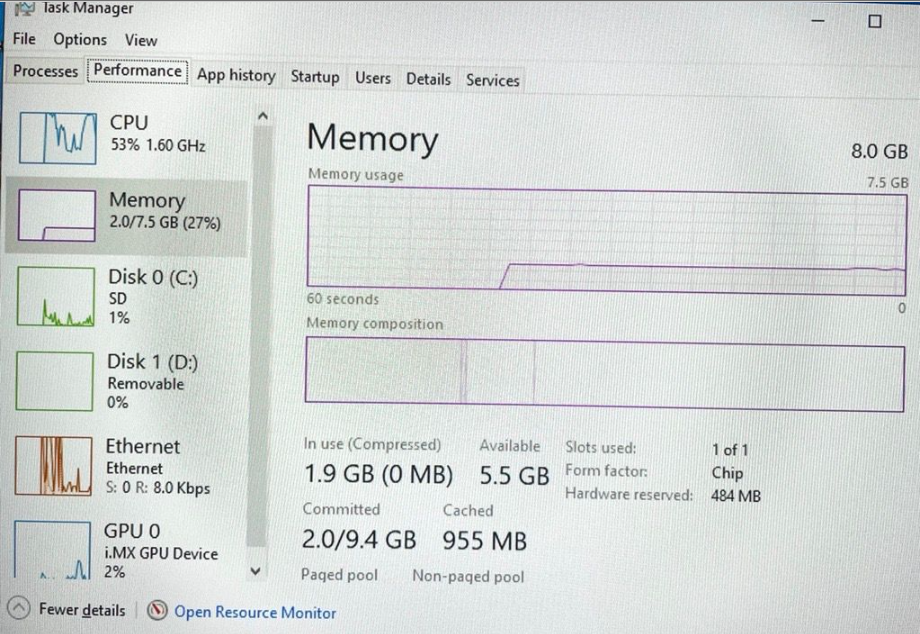The image size is (920, 634).
Task: Open the View menu
Action: 141,40
